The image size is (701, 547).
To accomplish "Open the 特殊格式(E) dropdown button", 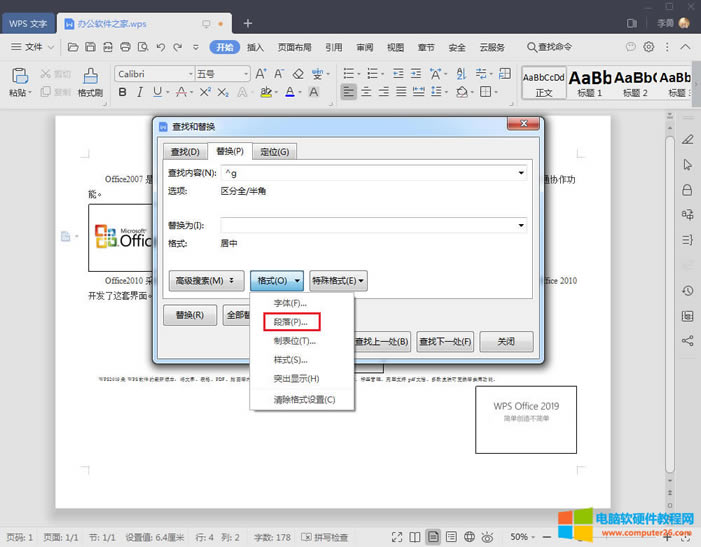I will click(x=338, y=282).
